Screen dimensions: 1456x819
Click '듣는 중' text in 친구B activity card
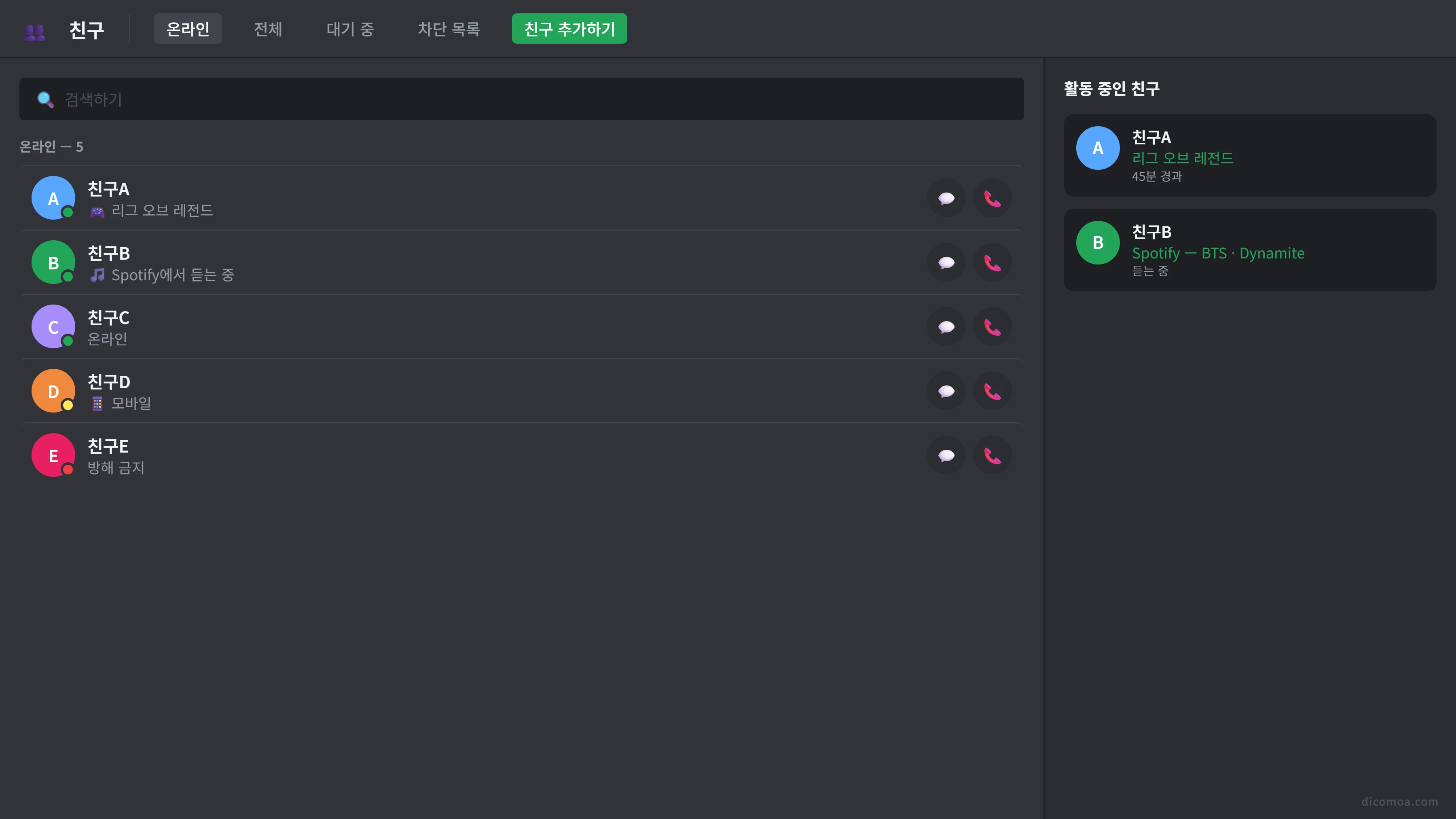[x=1150, y=271]
